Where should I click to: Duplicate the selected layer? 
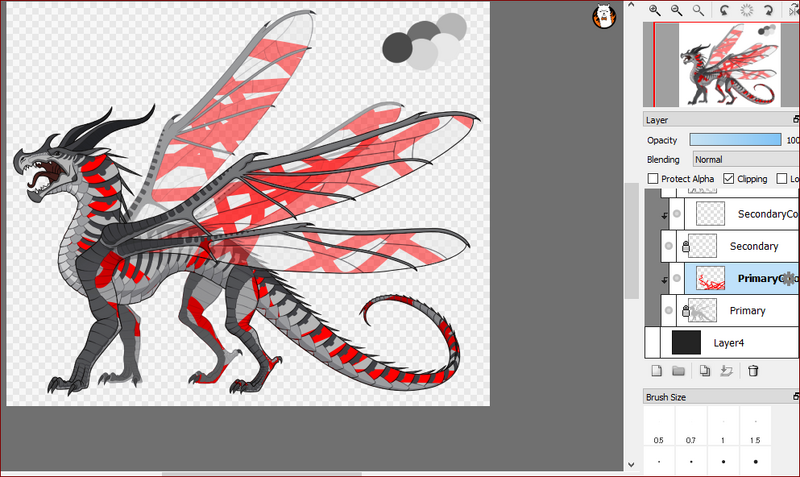point(705,371)
